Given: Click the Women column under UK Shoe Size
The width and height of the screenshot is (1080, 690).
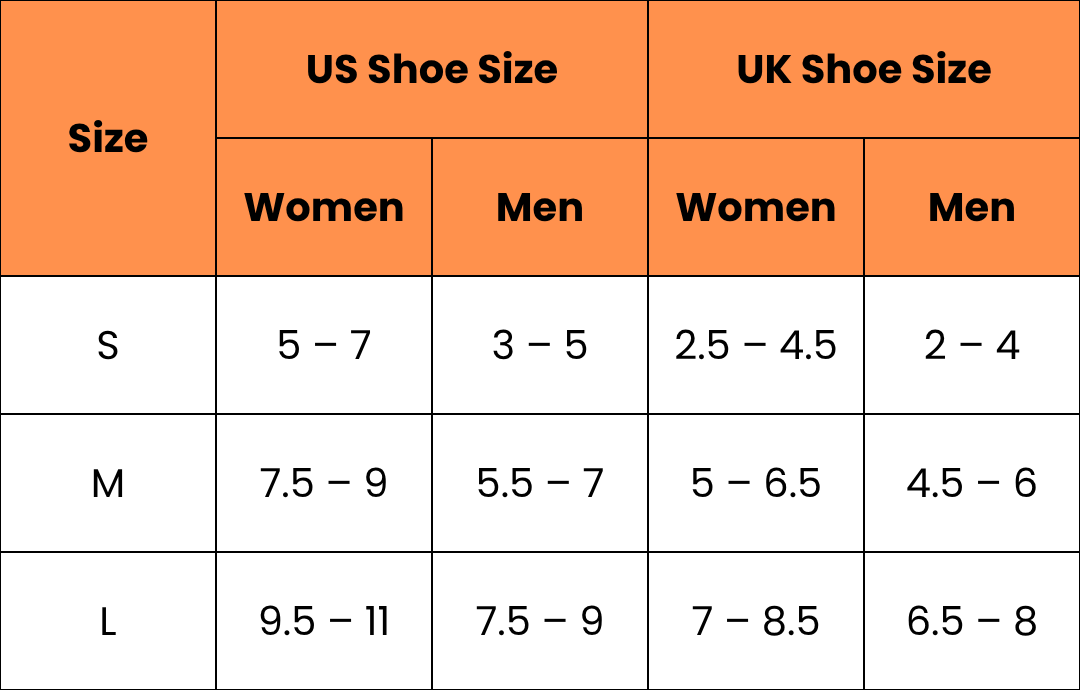Looking at the screenshot, I should tap(756, 207).
